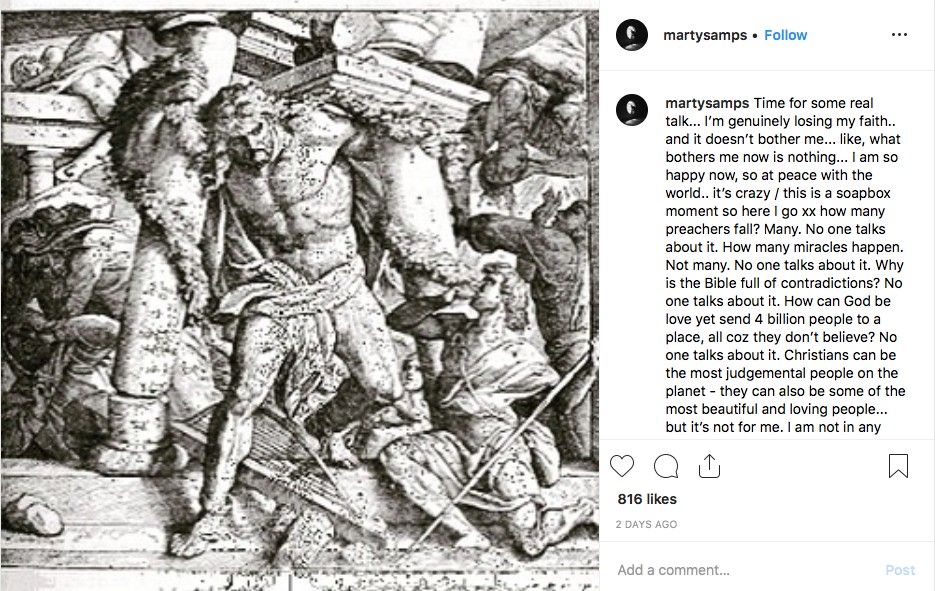
Task: Click the caption text about losing faith
Action: pos(785,265)
